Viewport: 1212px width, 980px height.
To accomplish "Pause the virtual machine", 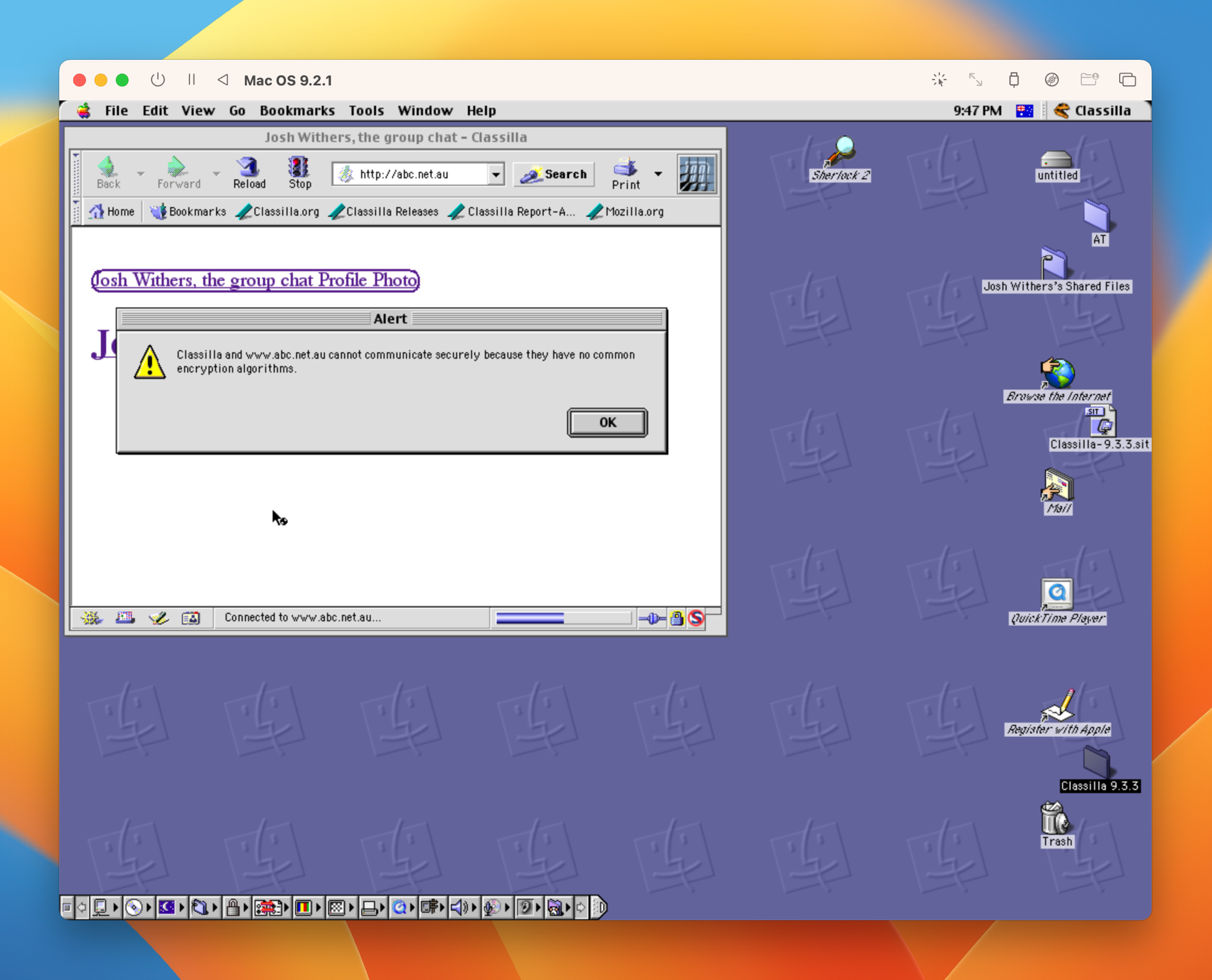I will pos(191,79).
